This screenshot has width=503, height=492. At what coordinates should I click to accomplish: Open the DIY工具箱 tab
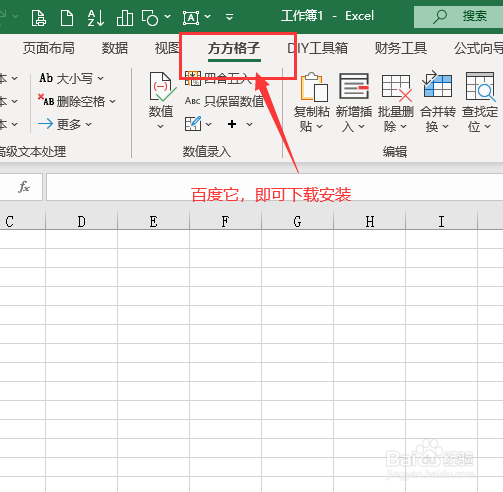317,48
